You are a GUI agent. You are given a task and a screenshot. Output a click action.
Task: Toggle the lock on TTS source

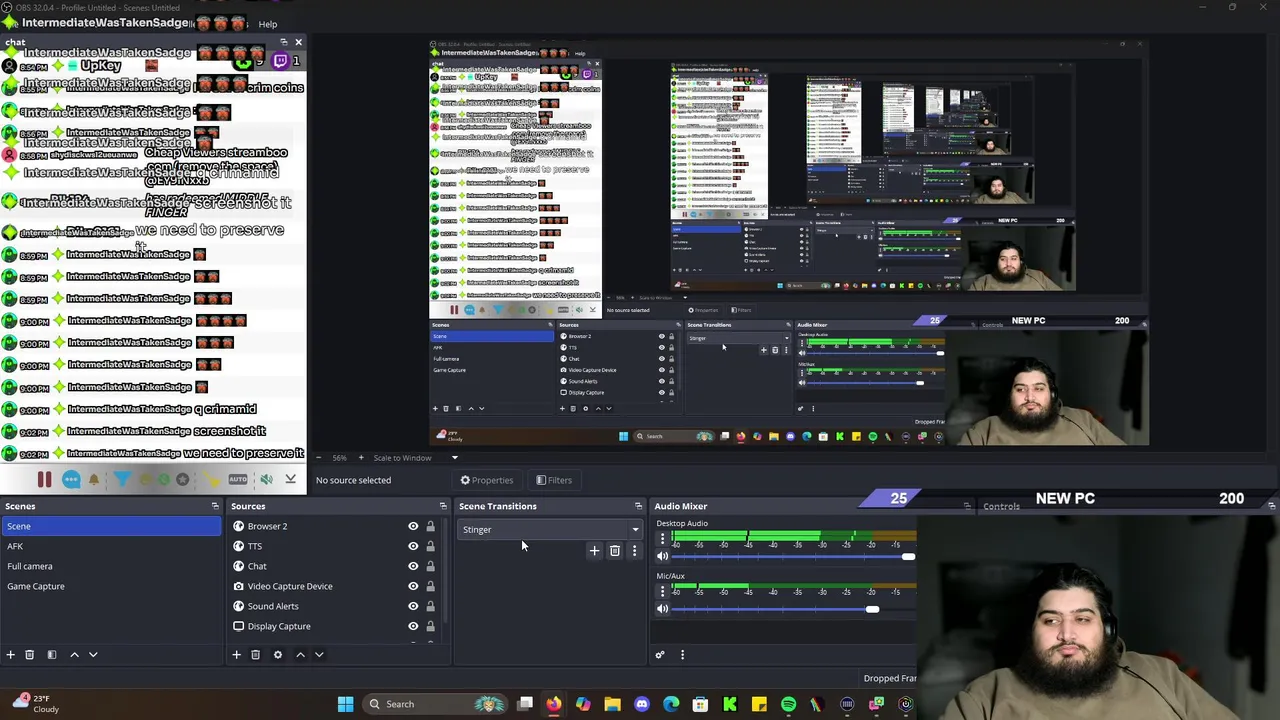tap(431, 546)
